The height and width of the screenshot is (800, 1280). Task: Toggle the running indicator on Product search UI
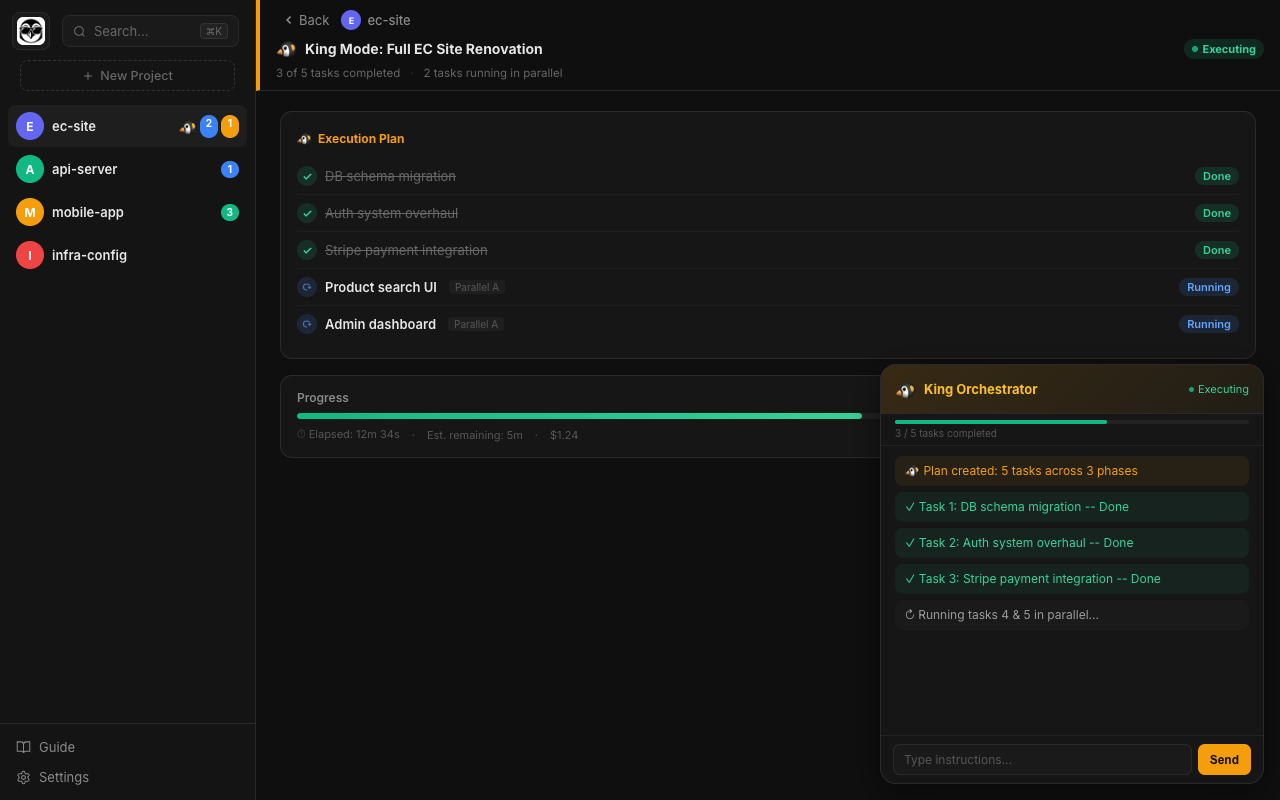pyautogui.click(x=306, y=287)
